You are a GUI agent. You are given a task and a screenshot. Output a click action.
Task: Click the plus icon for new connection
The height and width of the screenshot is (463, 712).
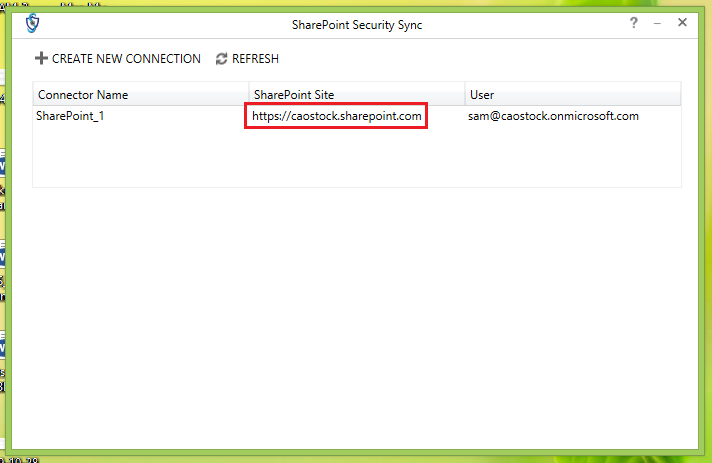pyautogui.click(x=41, y=58)
